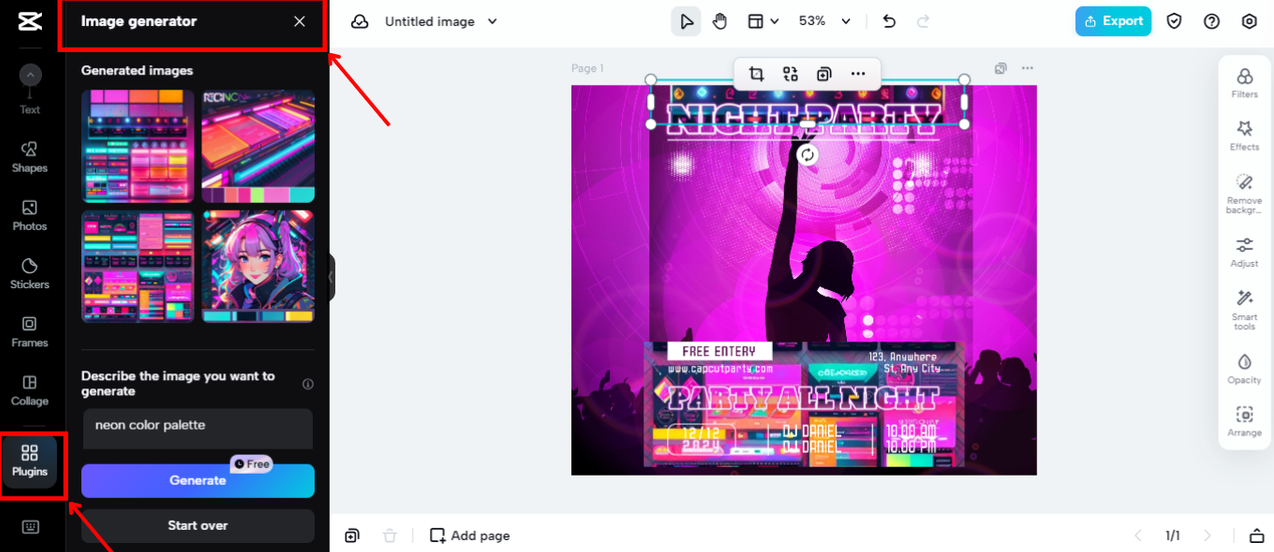Open the Effects panel
Image resolution: width=1274 pixels, height=552 pixels.
click(1245, 135)
